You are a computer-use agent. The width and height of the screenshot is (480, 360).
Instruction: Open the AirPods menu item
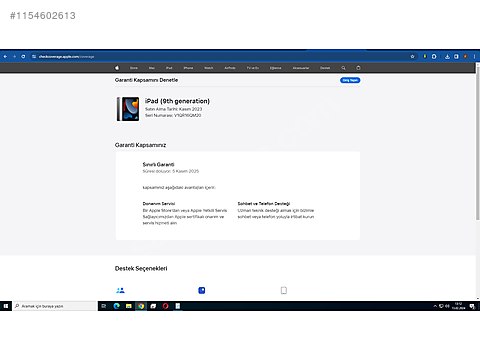pos(230,68)
